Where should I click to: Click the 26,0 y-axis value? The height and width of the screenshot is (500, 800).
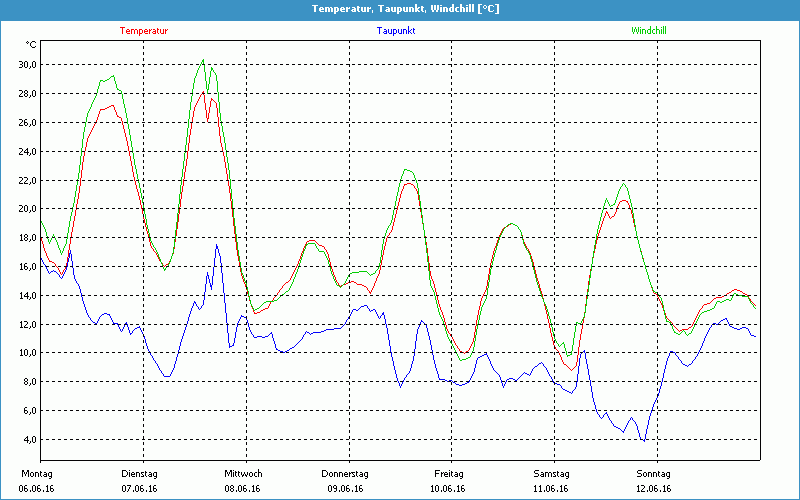coord(27,122)
